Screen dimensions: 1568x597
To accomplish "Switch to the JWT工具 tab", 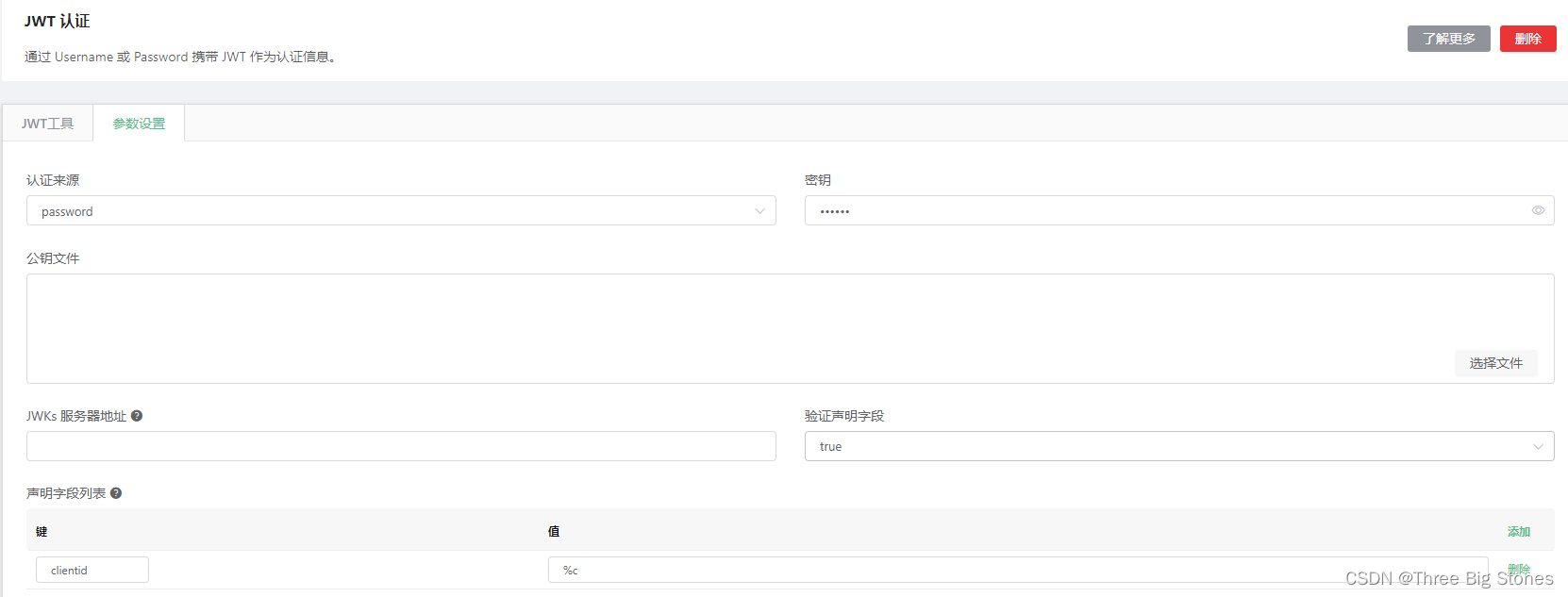I will 48,124.
